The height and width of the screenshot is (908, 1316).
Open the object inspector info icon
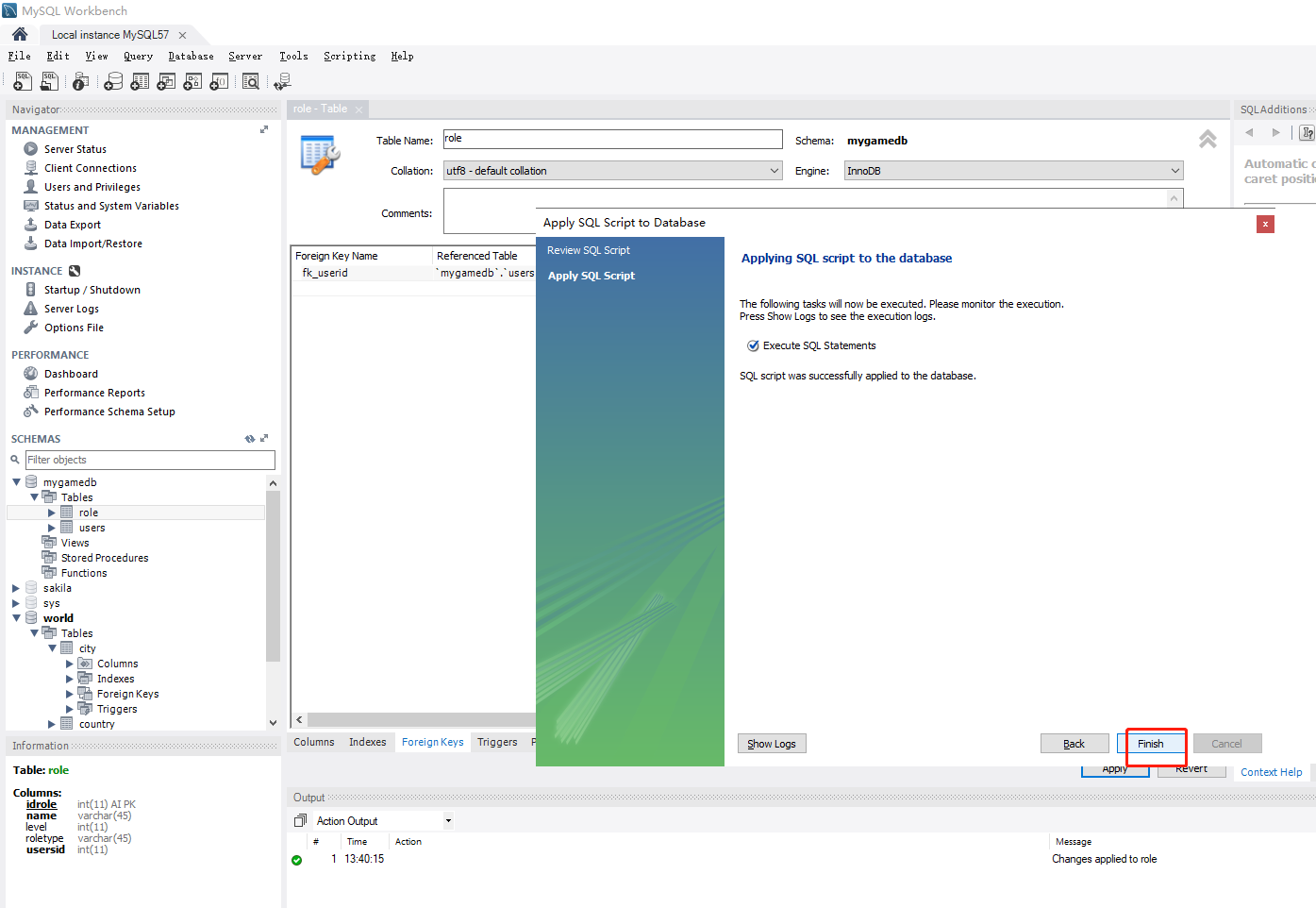point(81,82)
